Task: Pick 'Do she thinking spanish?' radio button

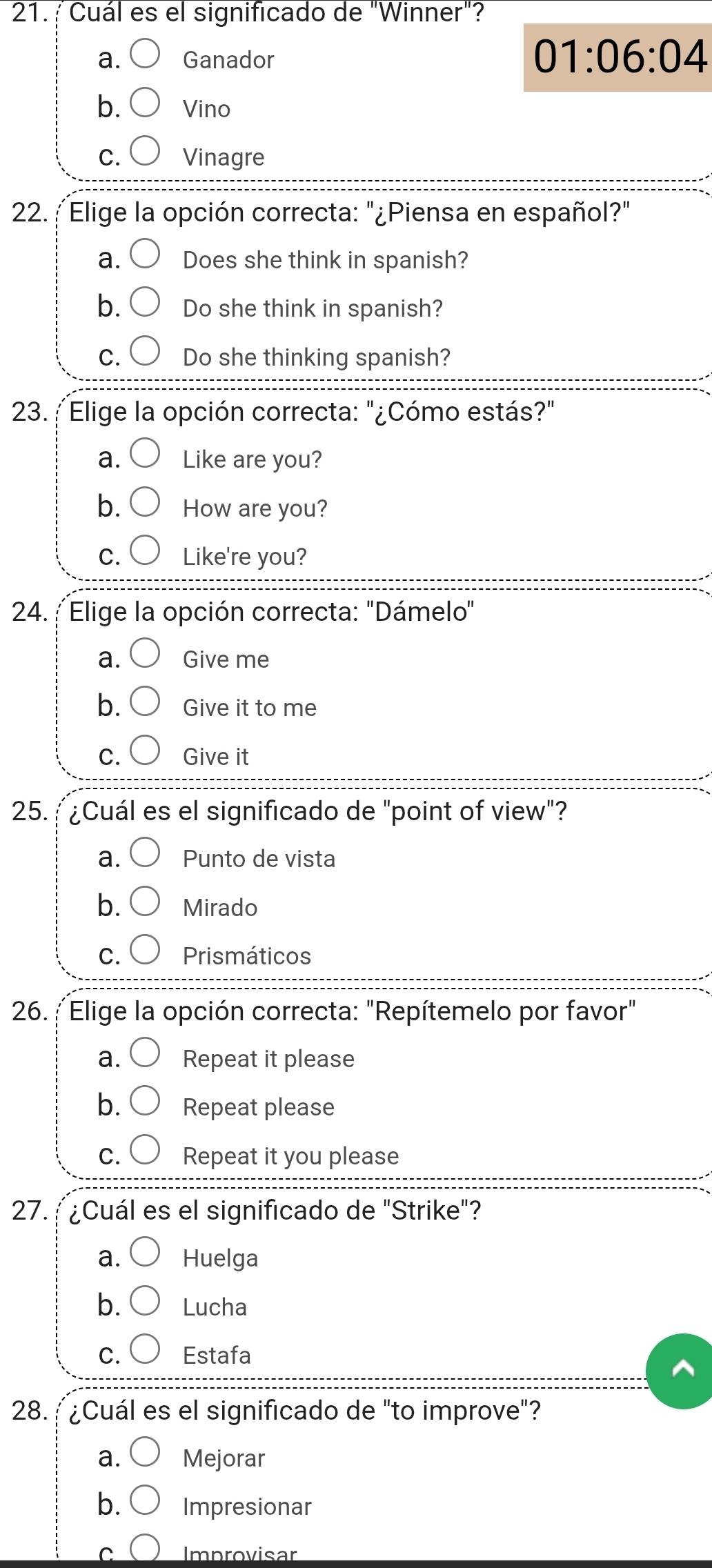Action: tap(146, 355)
